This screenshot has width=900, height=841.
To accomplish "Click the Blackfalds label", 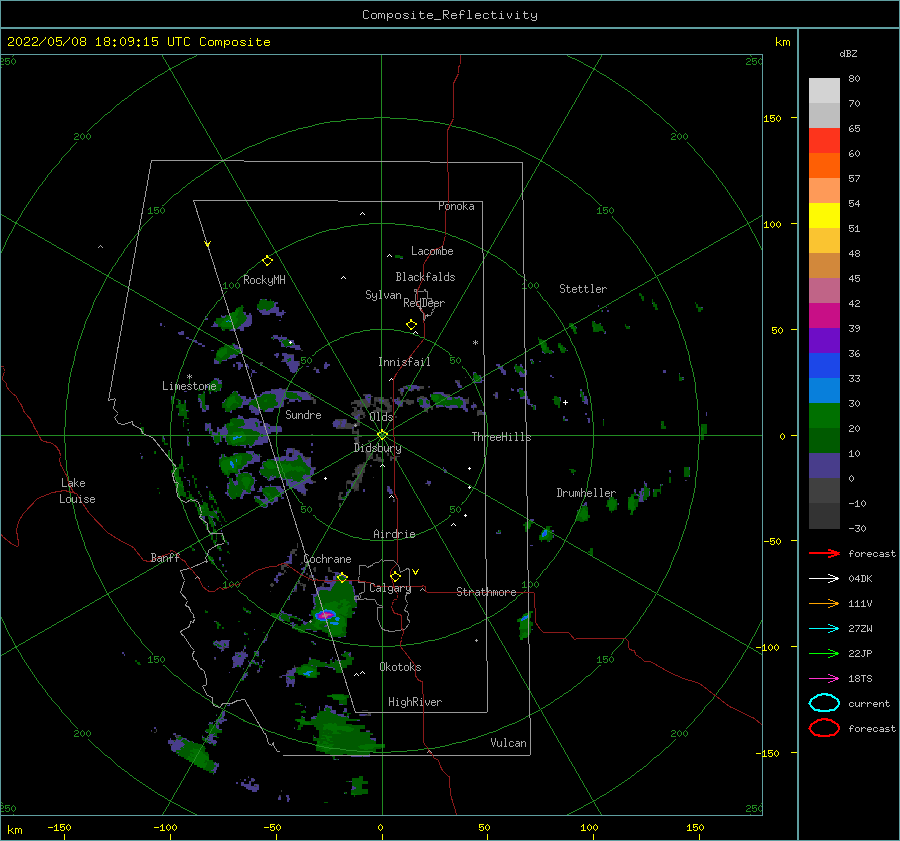I will click(x=425, y=277).
